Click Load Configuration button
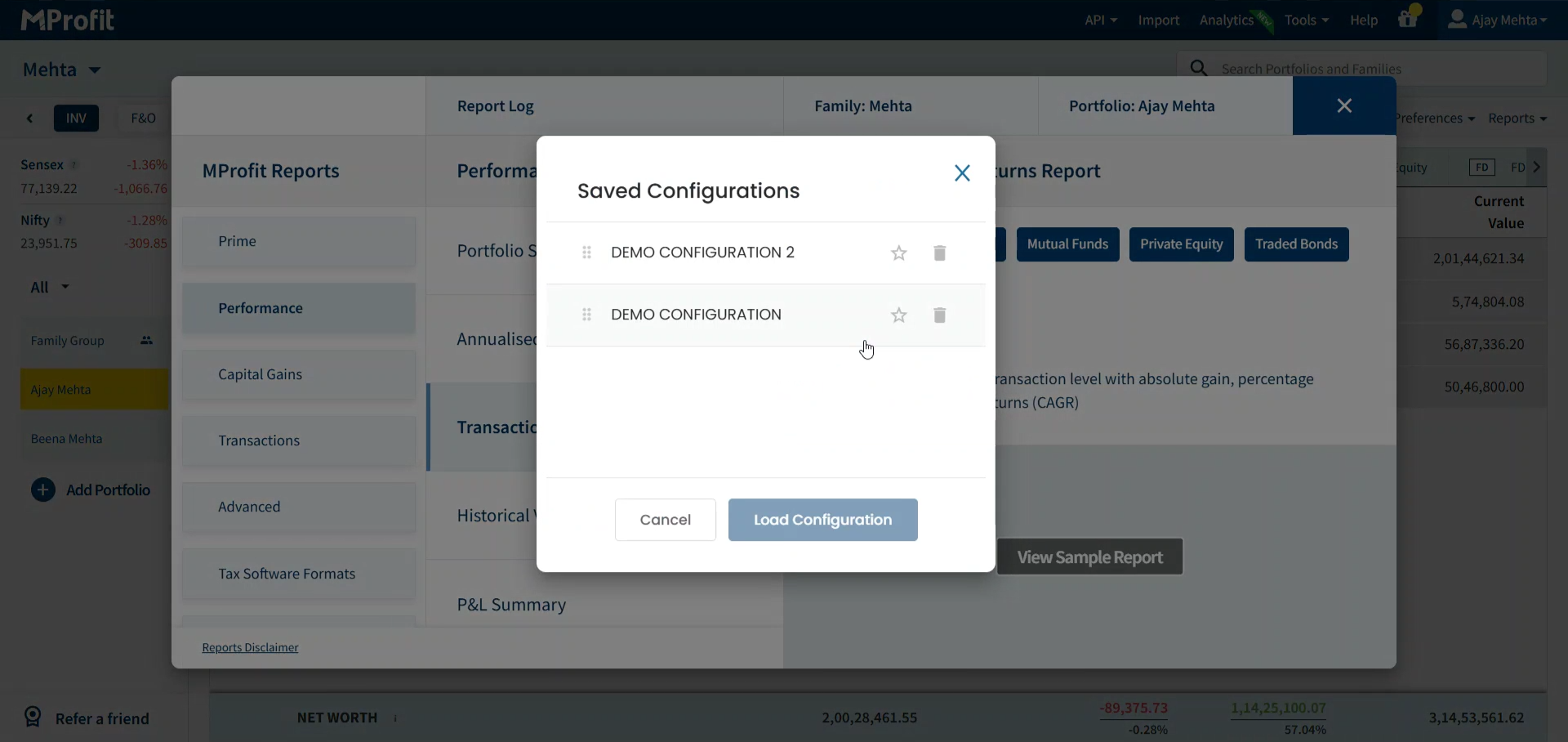 (x=823, y=520)
